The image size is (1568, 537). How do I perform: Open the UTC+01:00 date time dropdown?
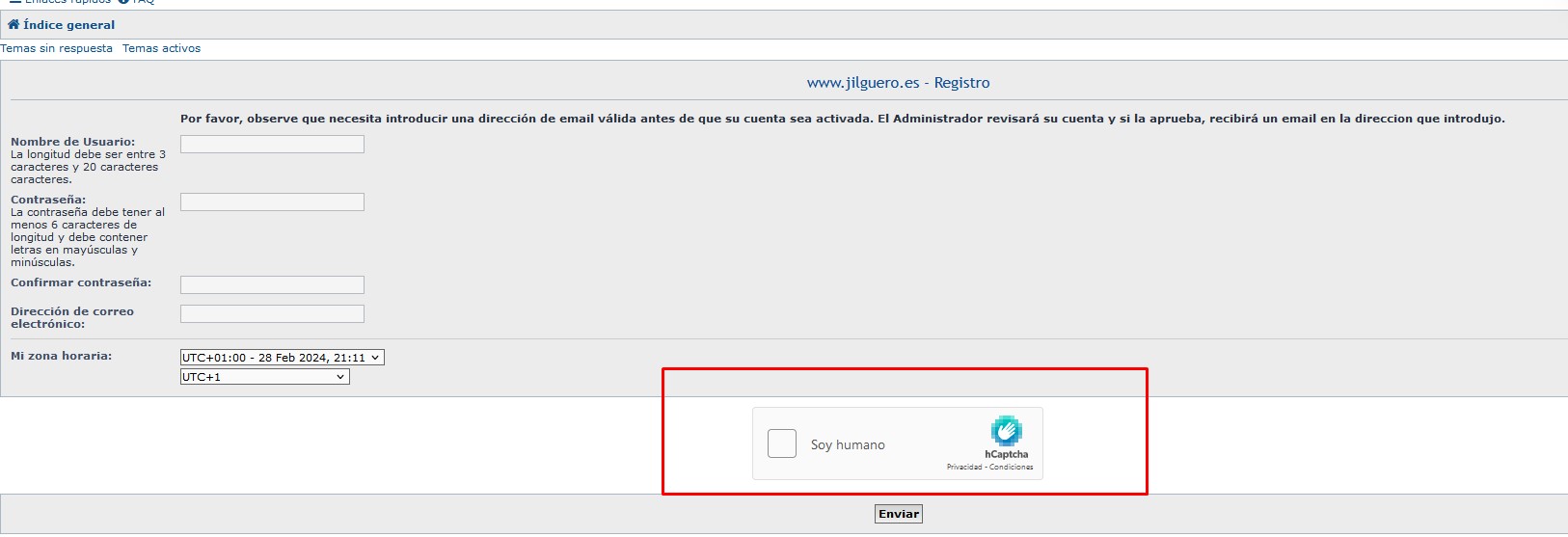[282, 358]
